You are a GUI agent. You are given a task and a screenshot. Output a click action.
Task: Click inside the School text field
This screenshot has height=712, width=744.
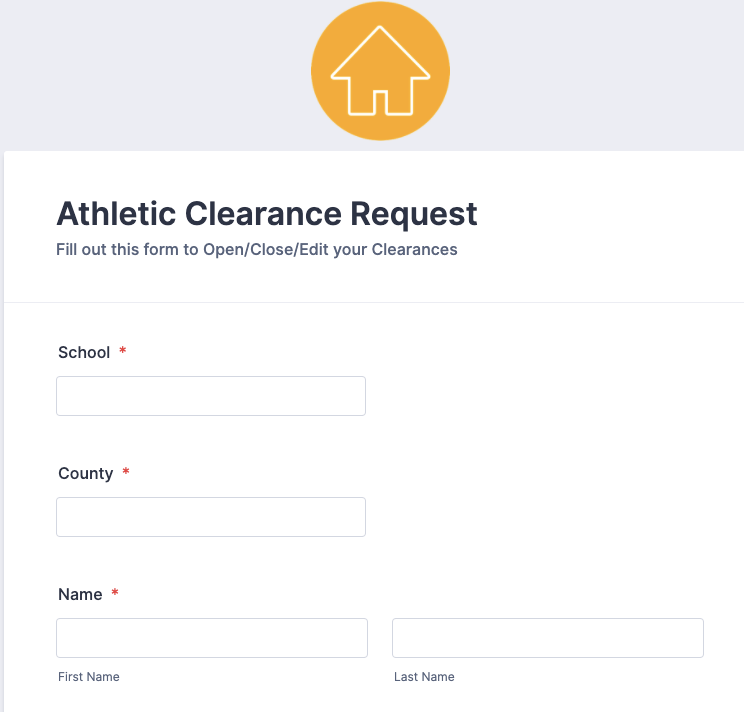[x=211, y=396]
